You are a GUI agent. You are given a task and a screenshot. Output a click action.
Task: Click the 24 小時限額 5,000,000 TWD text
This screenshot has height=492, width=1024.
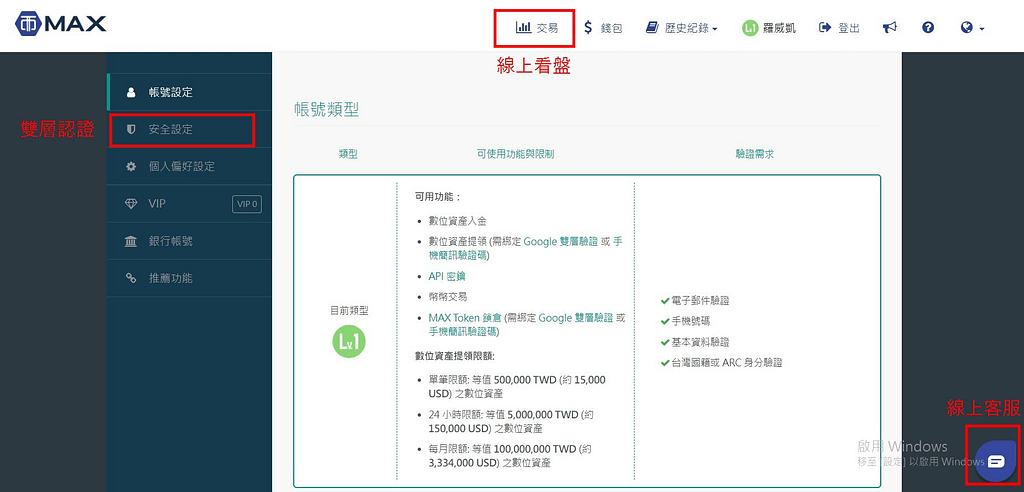point(511,421)
